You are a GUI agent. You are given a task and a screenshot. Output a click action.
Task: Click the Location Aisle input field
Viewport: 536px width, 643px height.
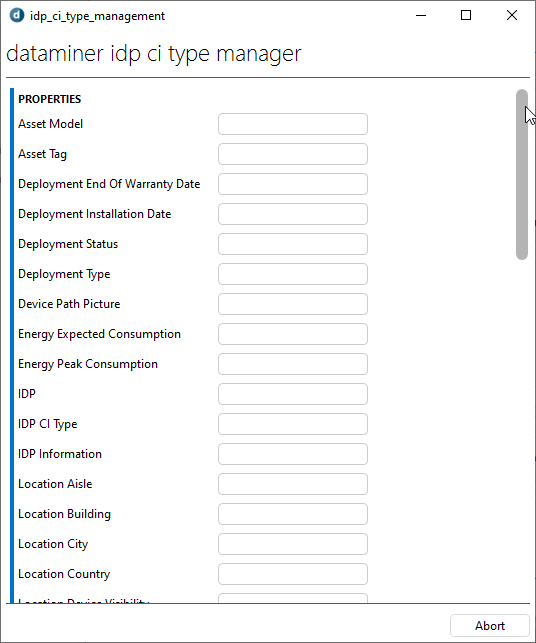tap(293, 484)
